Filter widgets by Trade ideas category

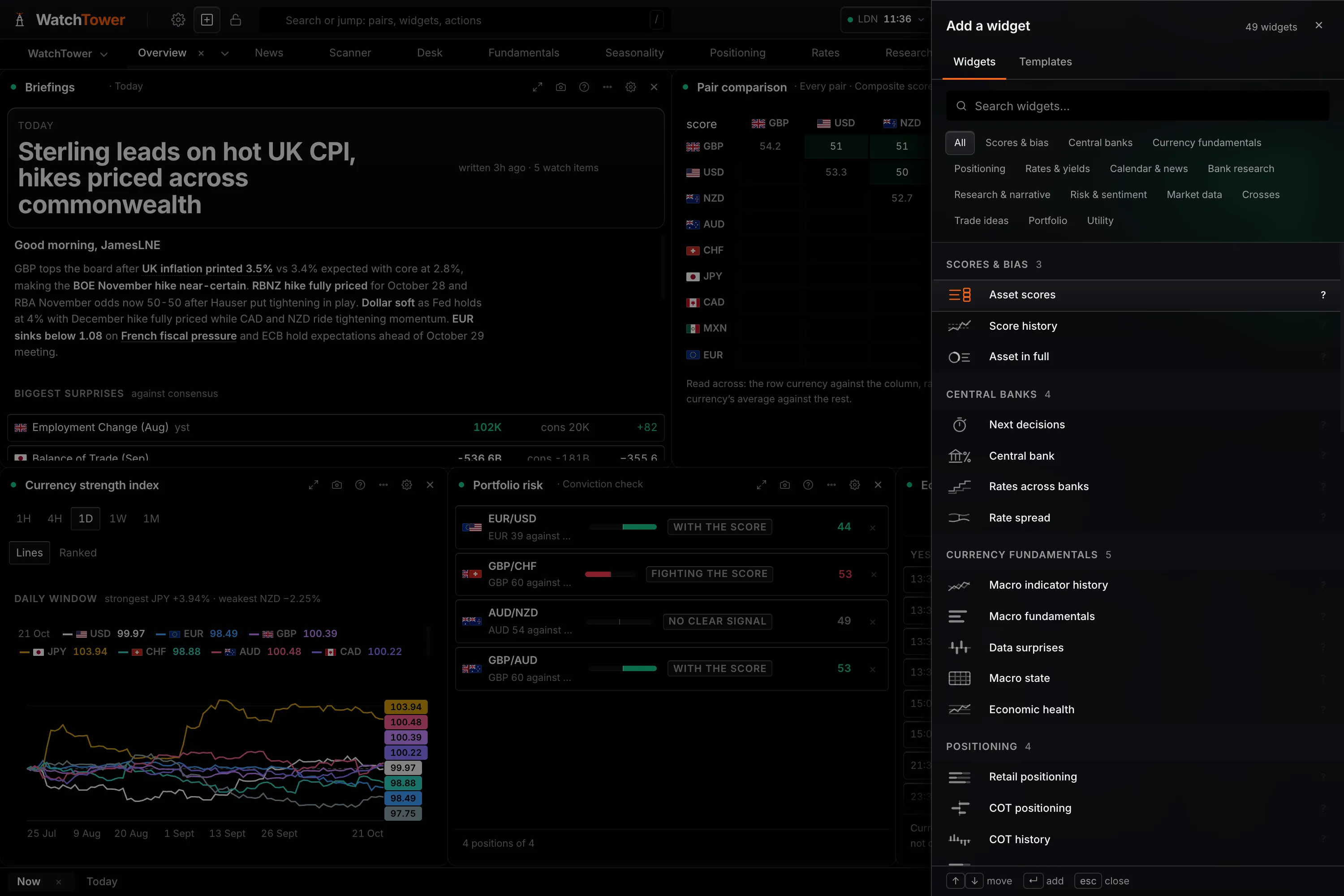tap(981, 220)
